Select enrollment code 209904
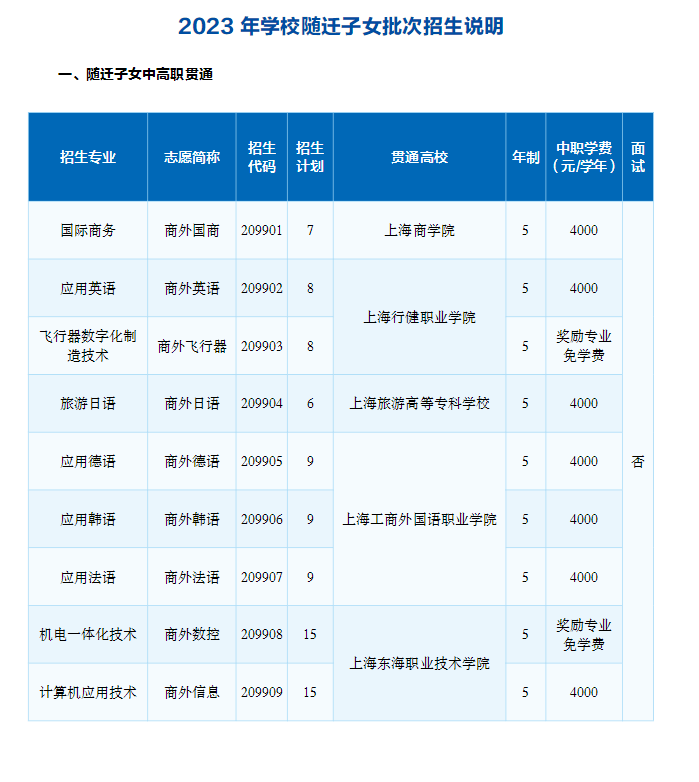 (262, 403)
